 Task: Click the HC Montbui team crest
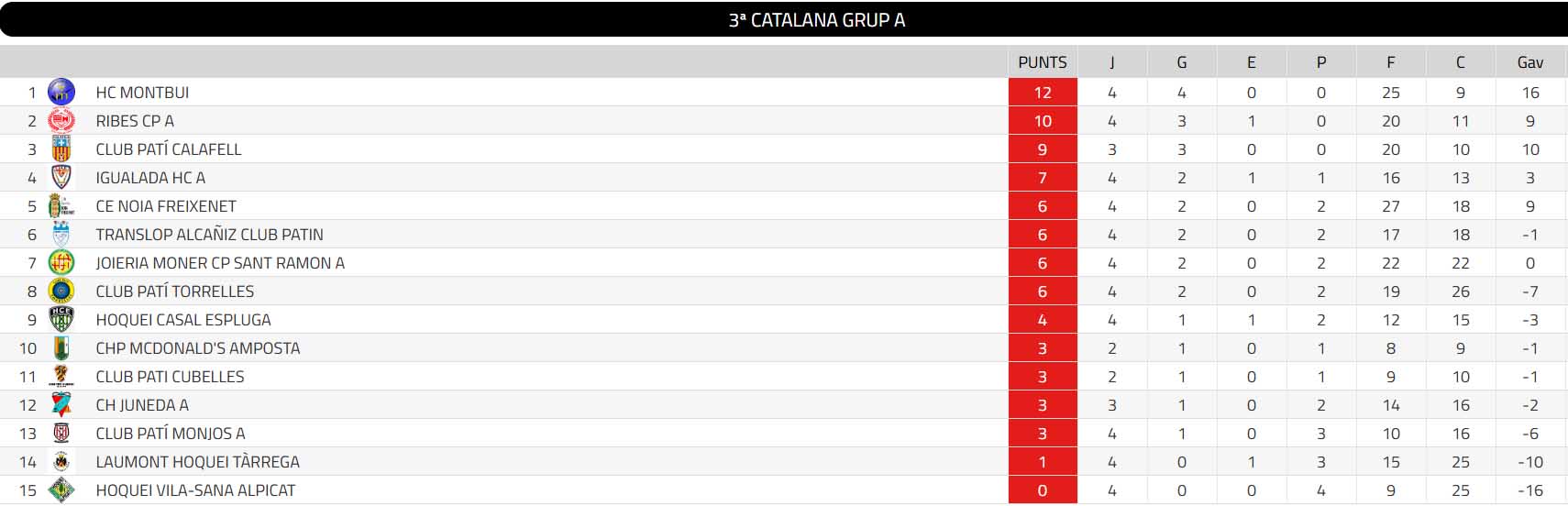tap(61, 92)
